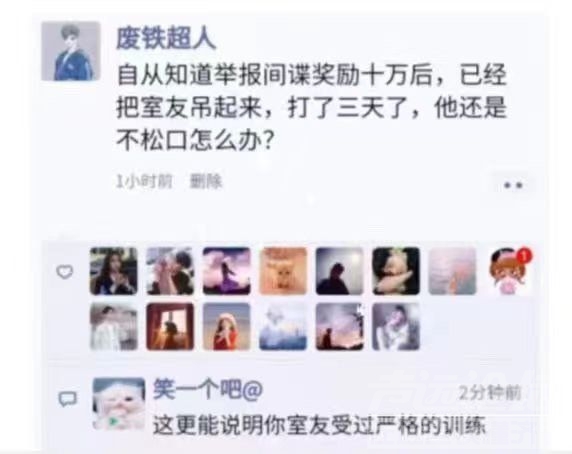Open liker avatar with red window scene
The height and width of the screenshot is (454, 572).
[170, 327]
